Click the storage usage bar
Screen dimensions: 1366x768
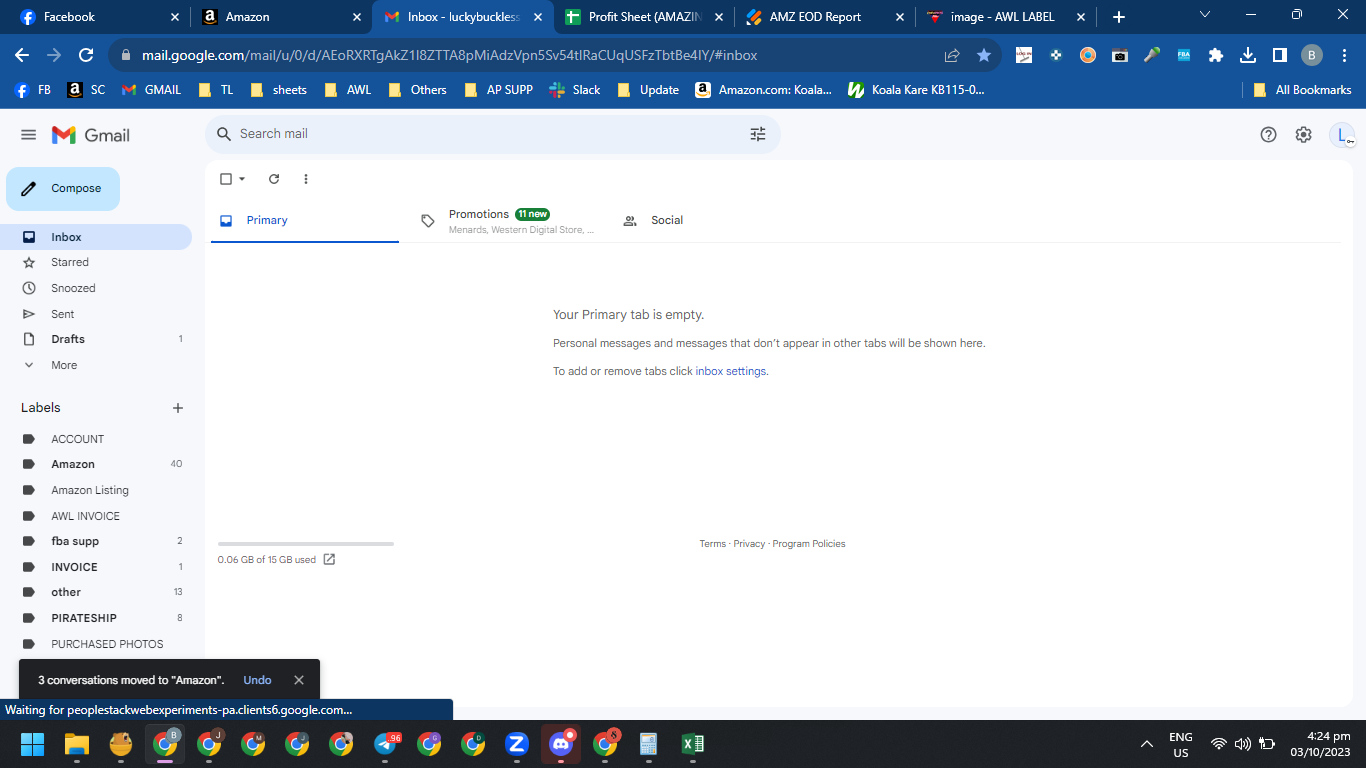coord(306,544)
